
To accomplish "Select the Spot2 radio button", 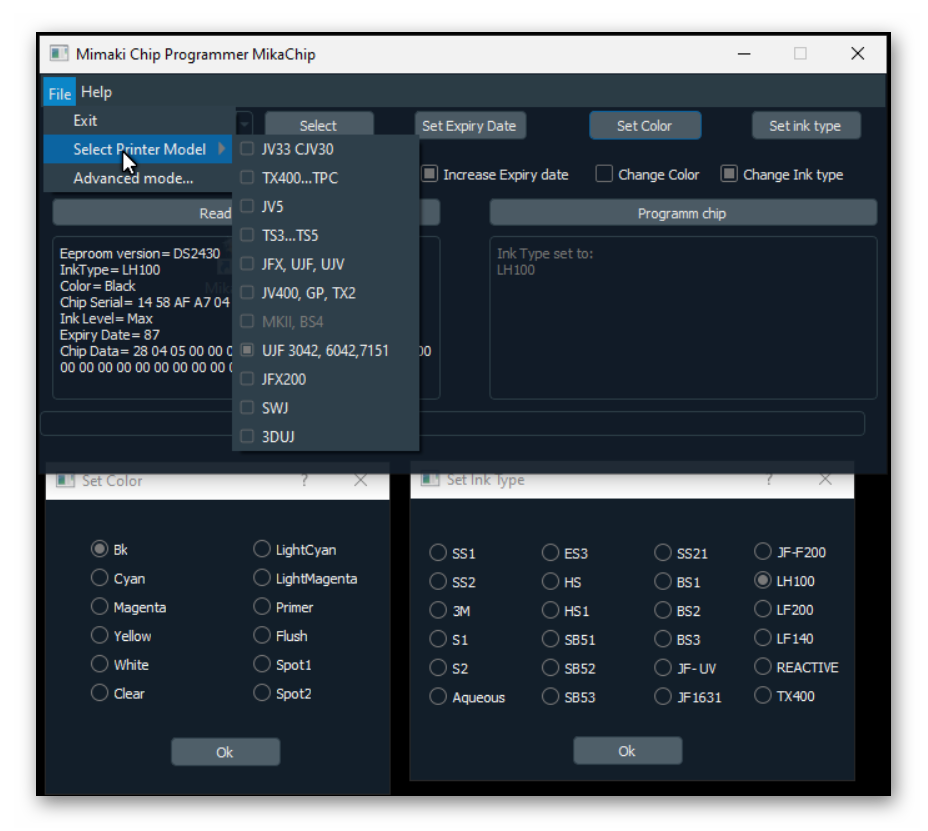I will pyautogui.click(x=262, y=692).
